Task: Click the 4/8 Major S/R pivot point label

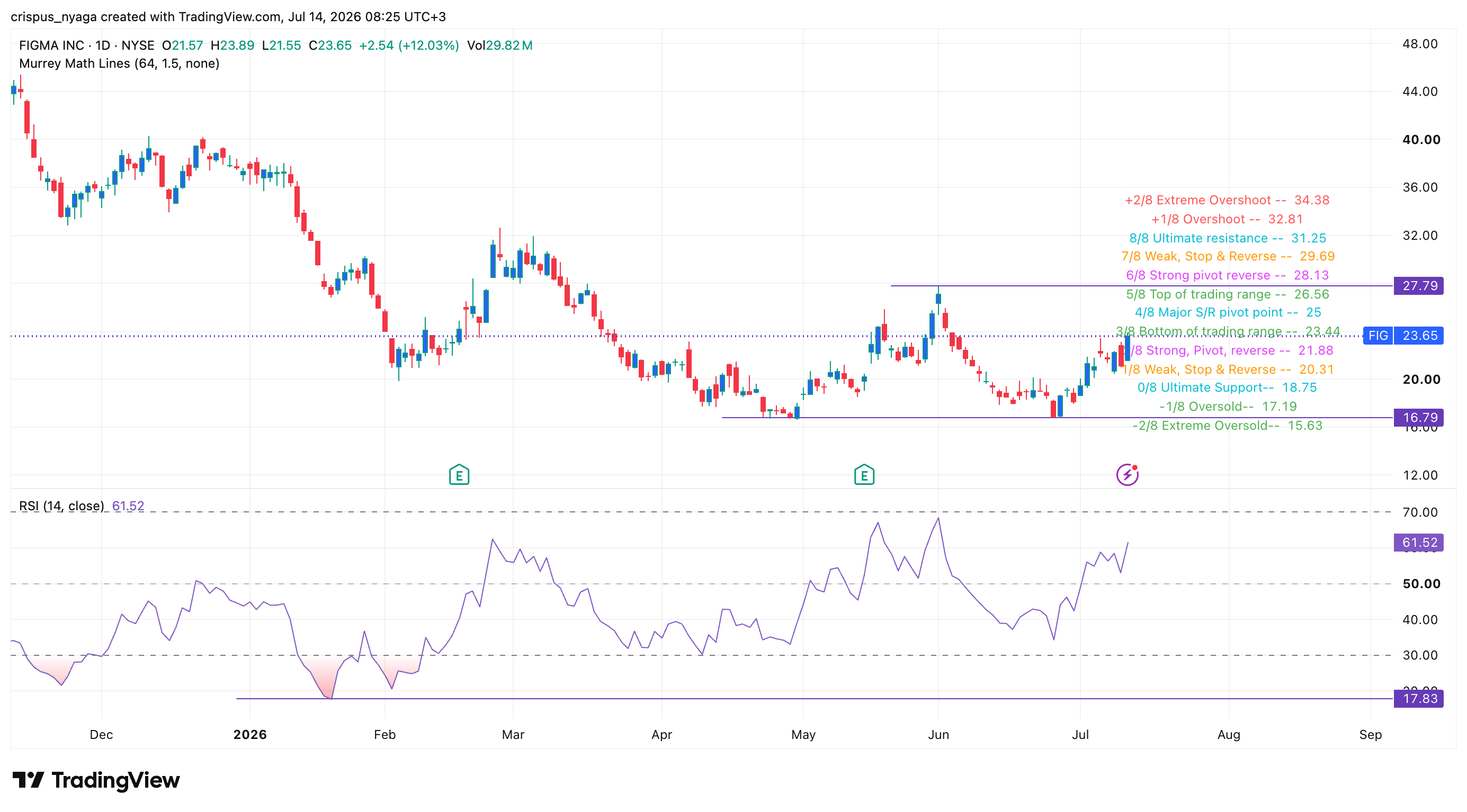Action: (1228, 312)
